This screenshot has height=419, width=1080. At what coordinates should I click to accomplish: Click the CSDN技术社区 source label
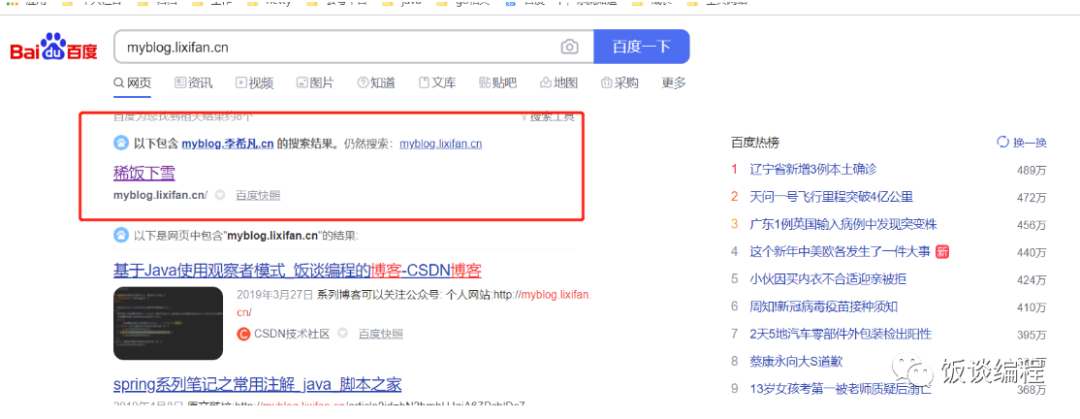[x=292, y=334]
